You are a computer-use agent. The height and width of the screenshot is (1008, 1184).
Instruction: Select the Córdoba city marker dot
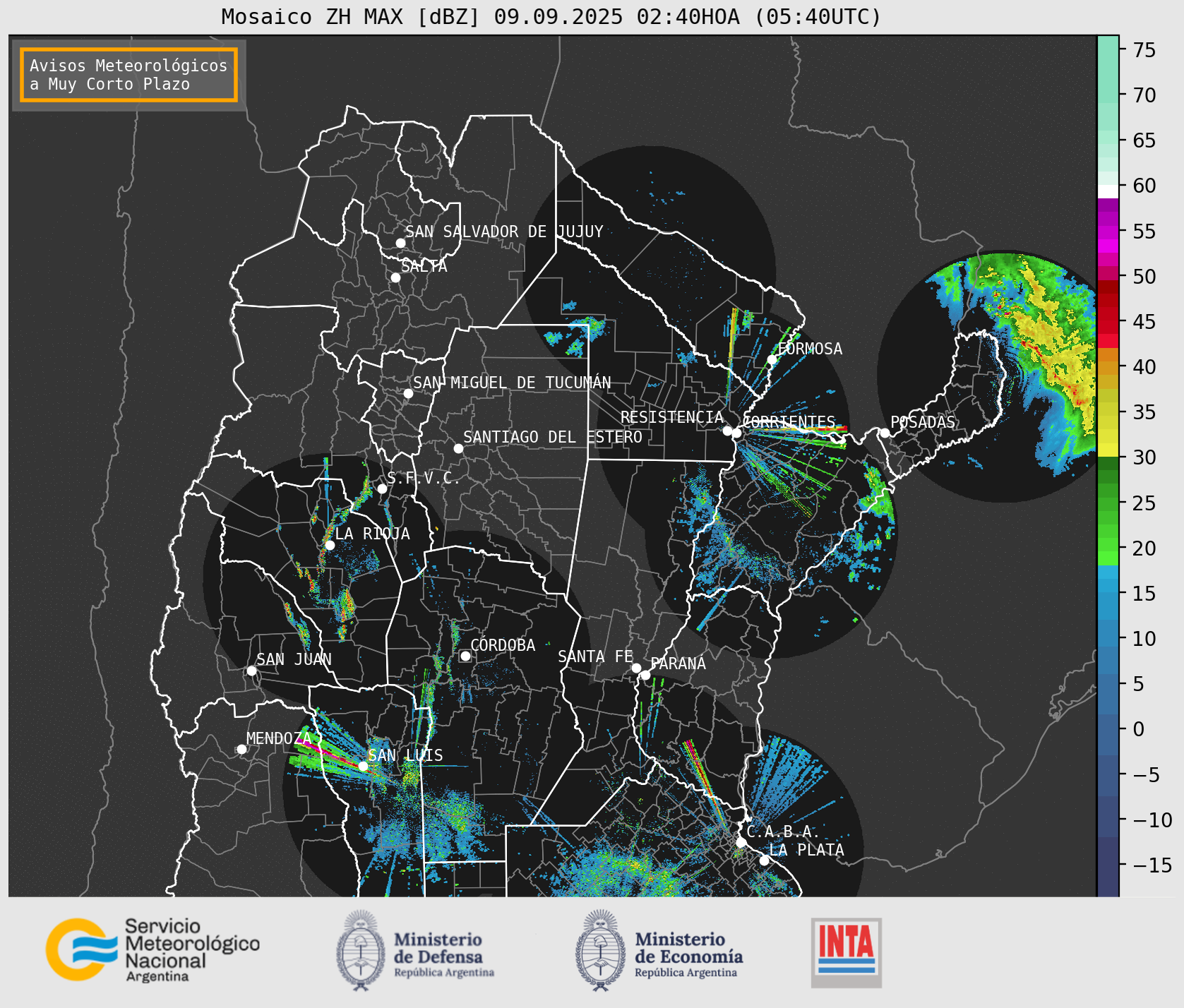pyautogui.click(x=465, y=656)
